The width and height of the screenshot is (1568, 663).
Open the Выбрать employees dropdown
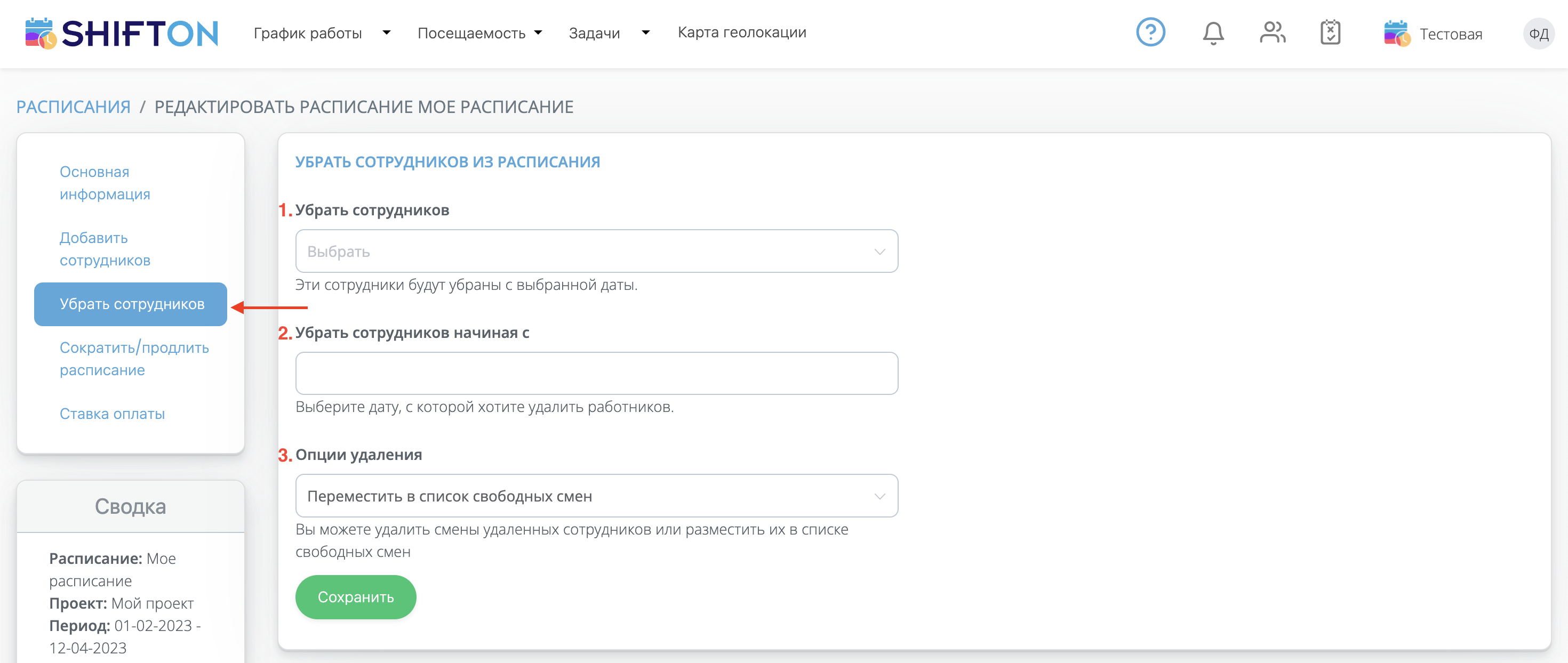(596, 251)
